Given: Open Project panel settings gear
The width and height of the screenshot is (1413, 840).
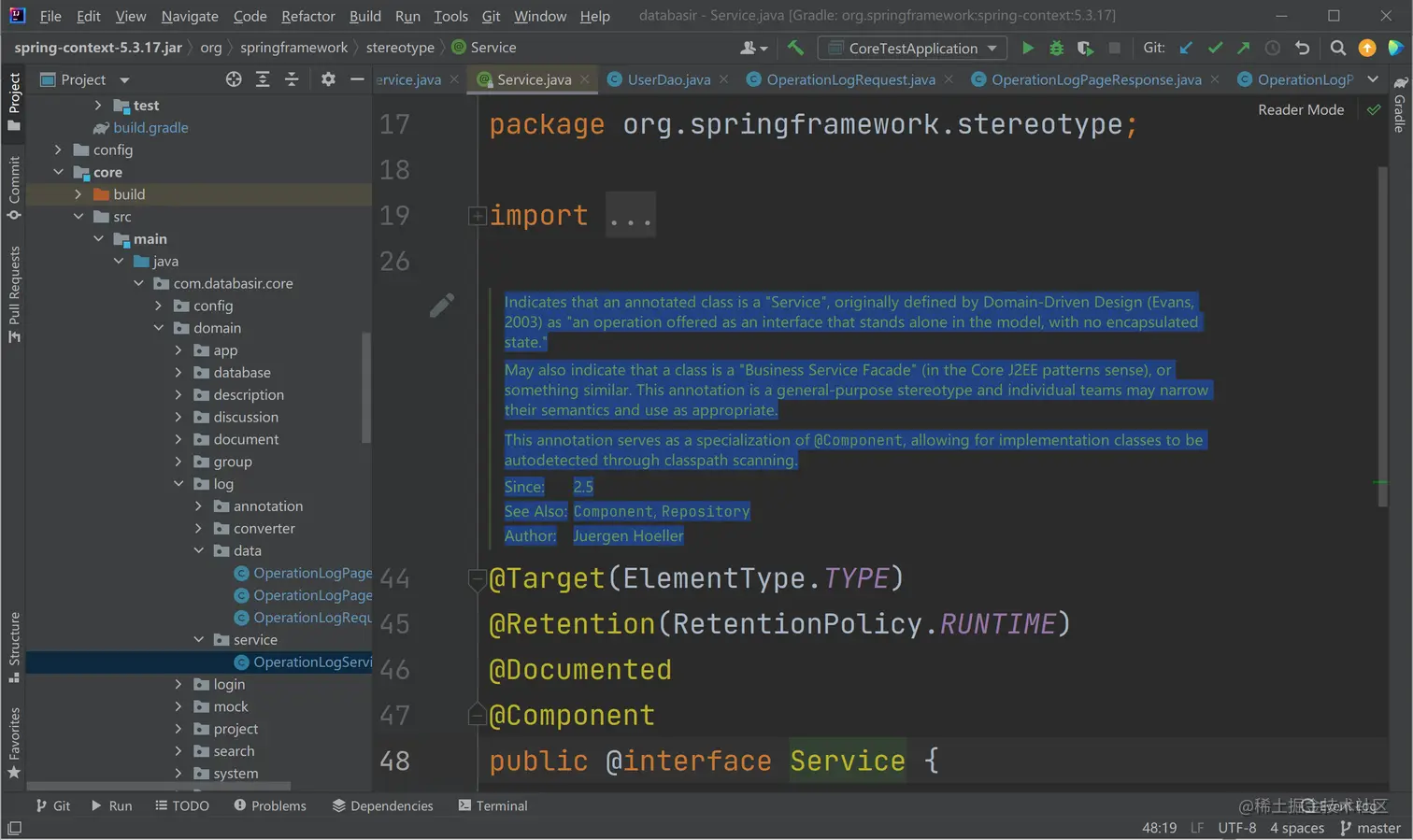Looking at the screenshot, I should coord(328,79).
